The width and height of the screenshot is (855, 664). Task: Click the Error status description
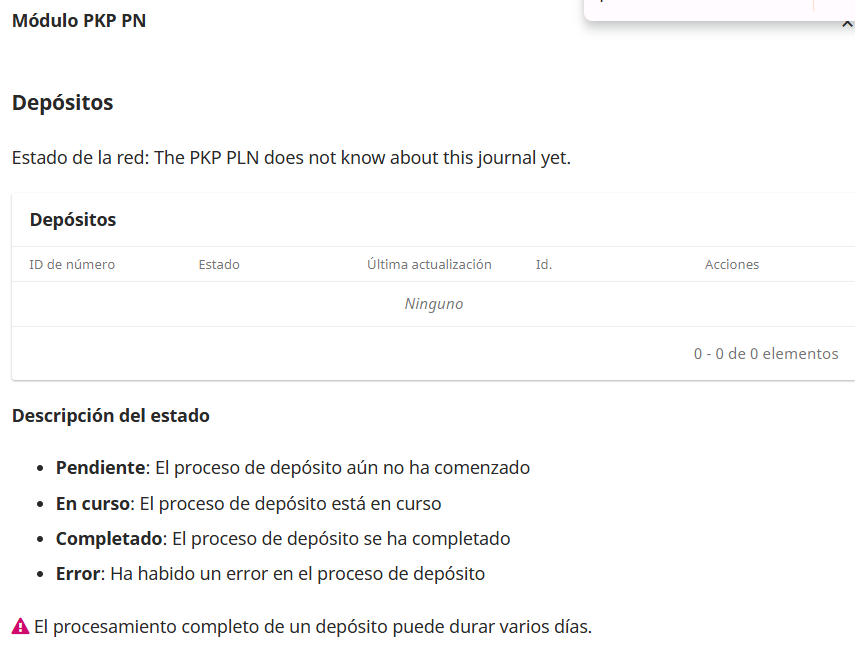coord(270,574)
